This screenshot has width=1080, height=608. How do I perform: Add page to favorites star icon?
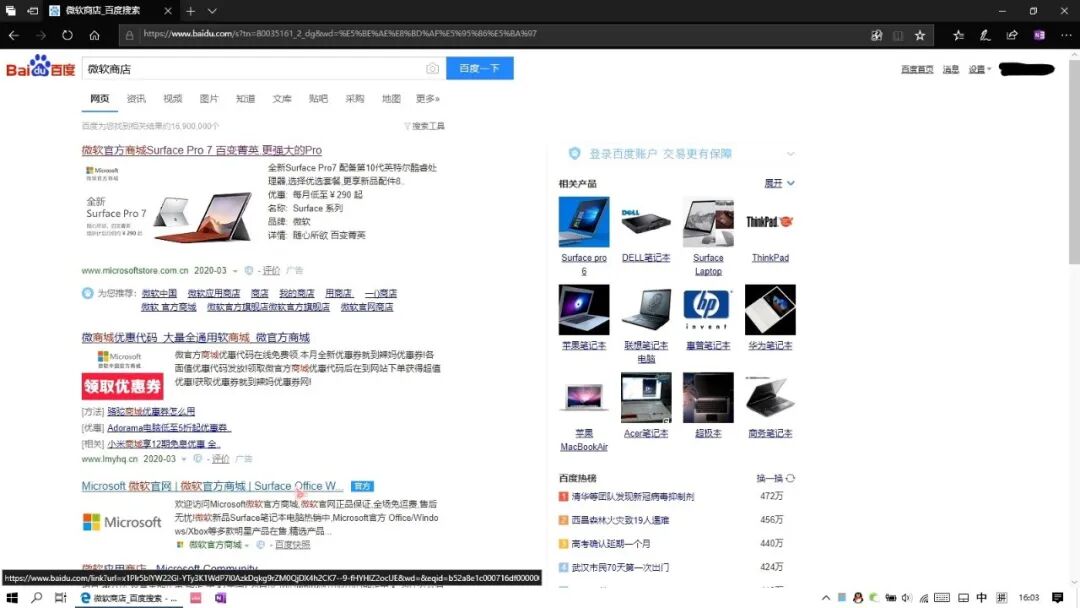pos(920,35)
